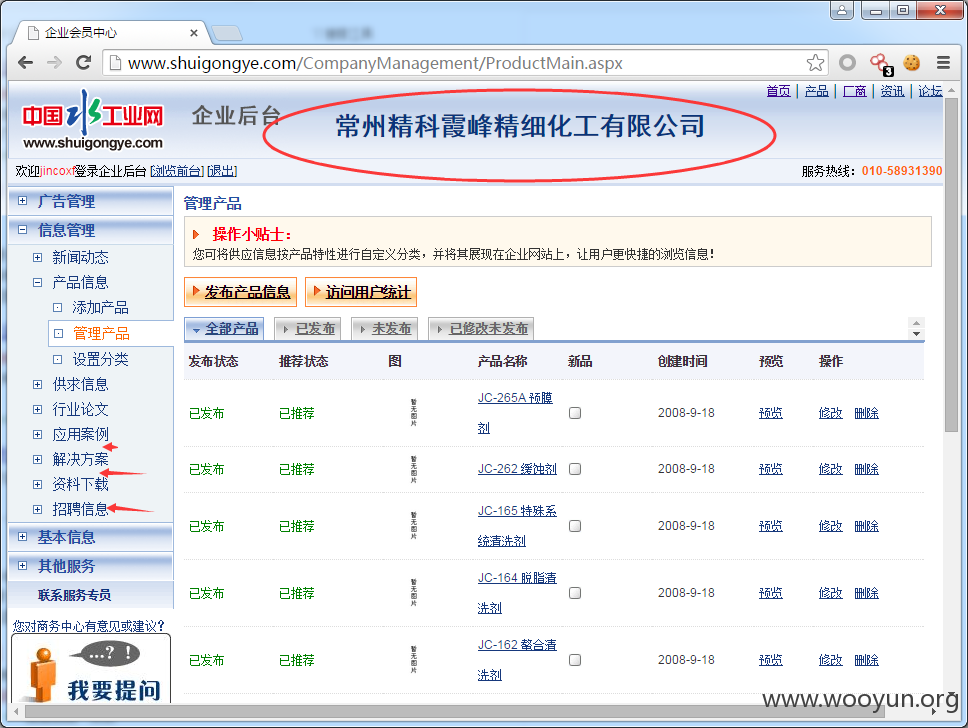Click 修改 for JC-162 螯合清洗剂

tap(830, 660)
